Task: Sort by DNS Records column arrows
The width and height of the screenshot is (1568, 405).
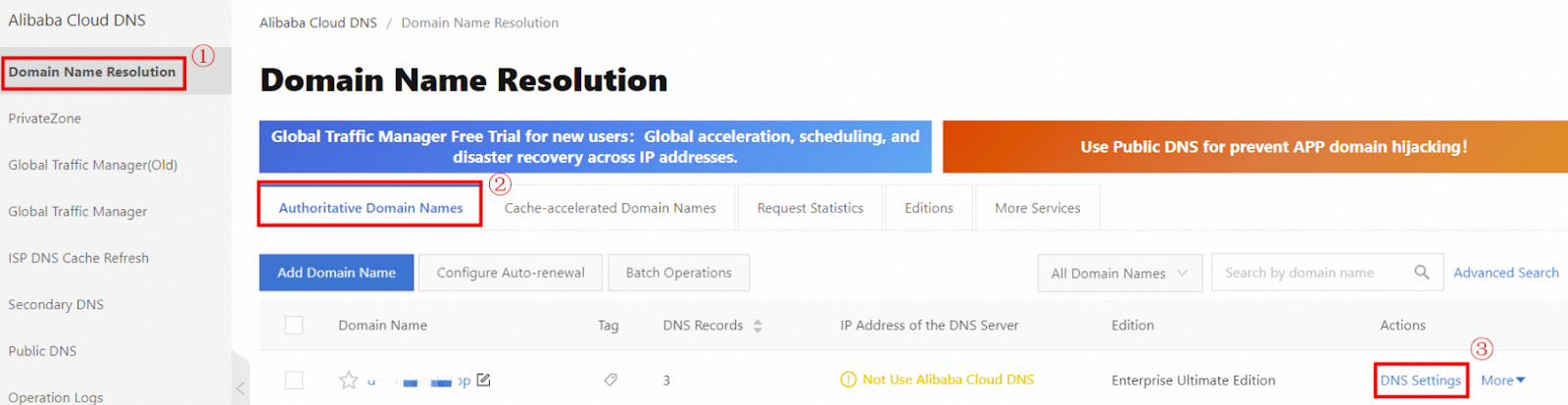Action: coord(758,326)
